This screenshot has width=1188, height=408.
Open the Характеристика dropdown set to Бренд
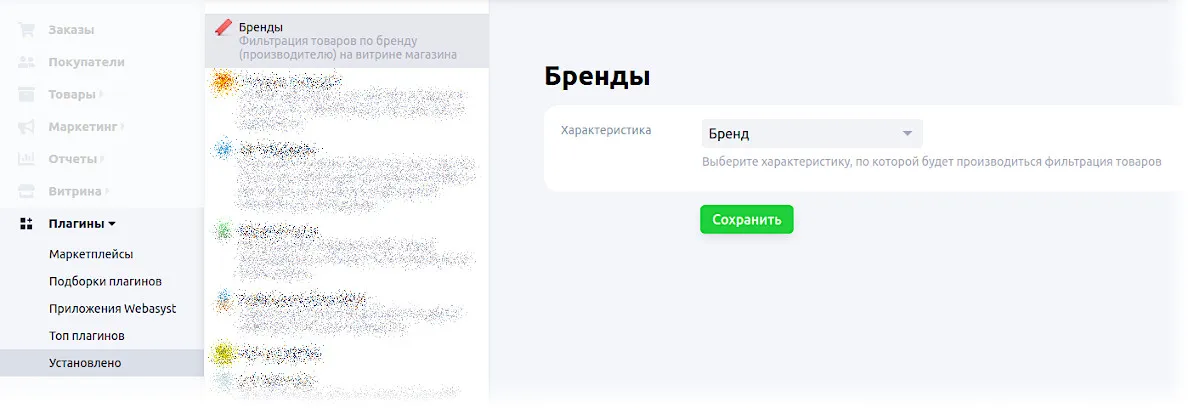[x=812, y=134]
